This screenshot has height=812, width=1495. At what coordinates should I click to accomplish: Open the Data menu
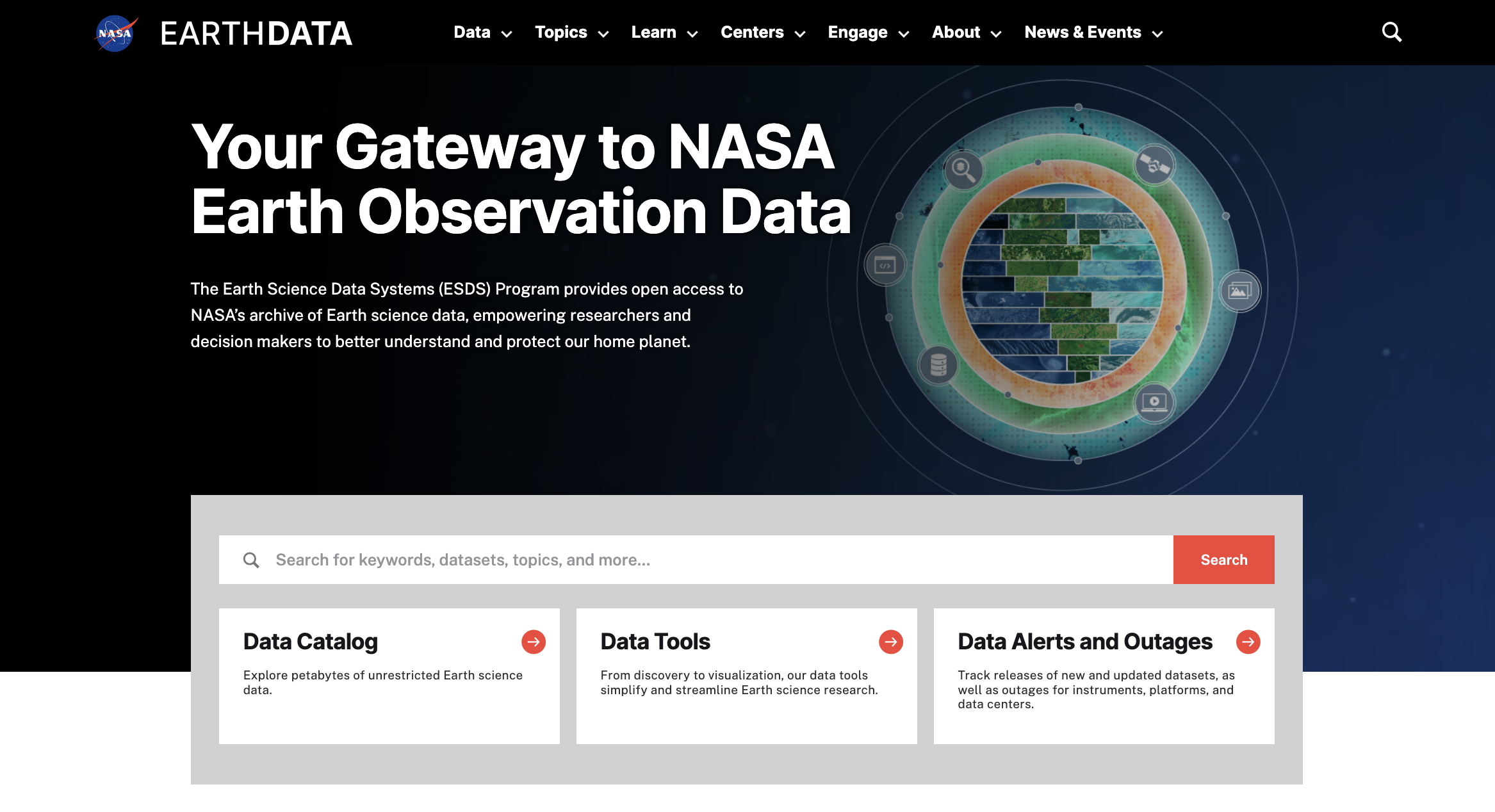[472, 32]
